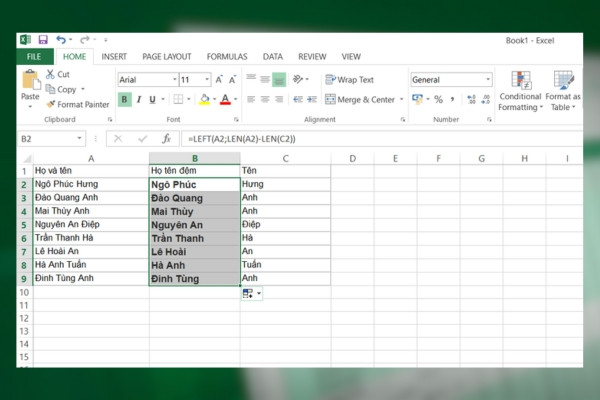Screen dimensions: 600x400
Task: Switch to the HOME tab
Action: (75, 57)
